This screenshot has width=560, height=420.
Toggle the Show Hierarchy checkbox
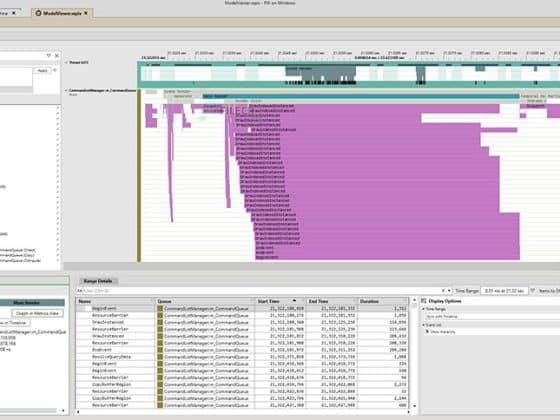[x=427, y=332]
